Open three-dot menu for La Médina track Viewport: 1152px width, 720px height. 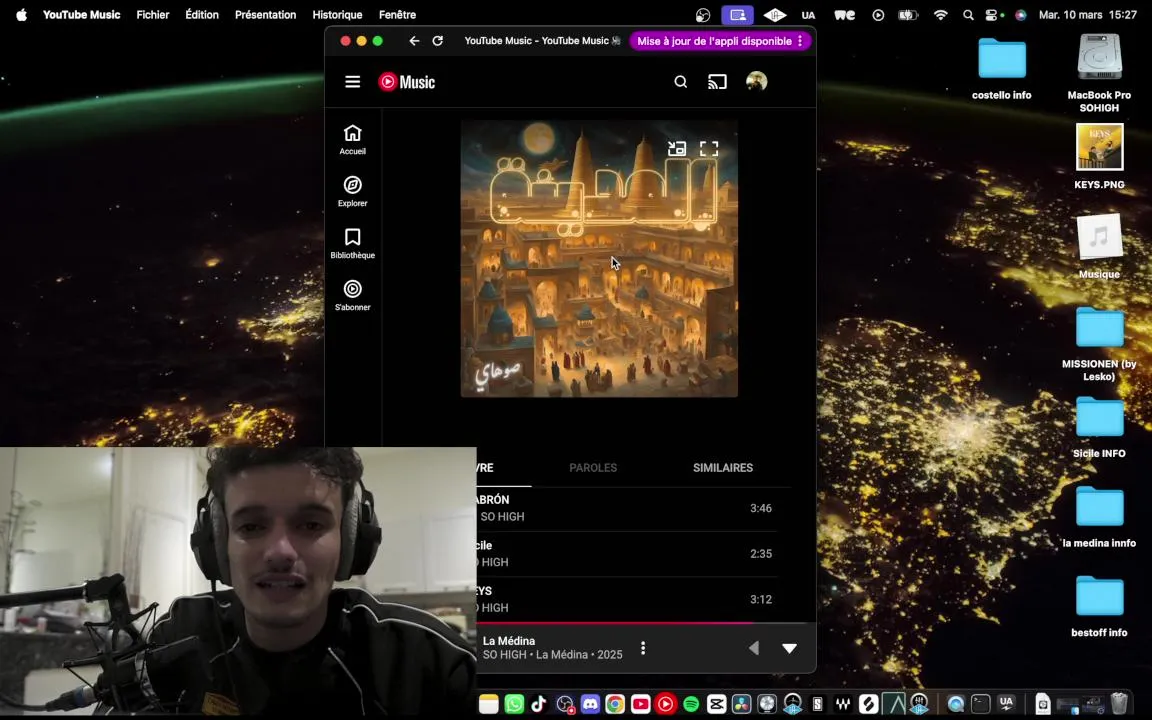pos(643,648)
